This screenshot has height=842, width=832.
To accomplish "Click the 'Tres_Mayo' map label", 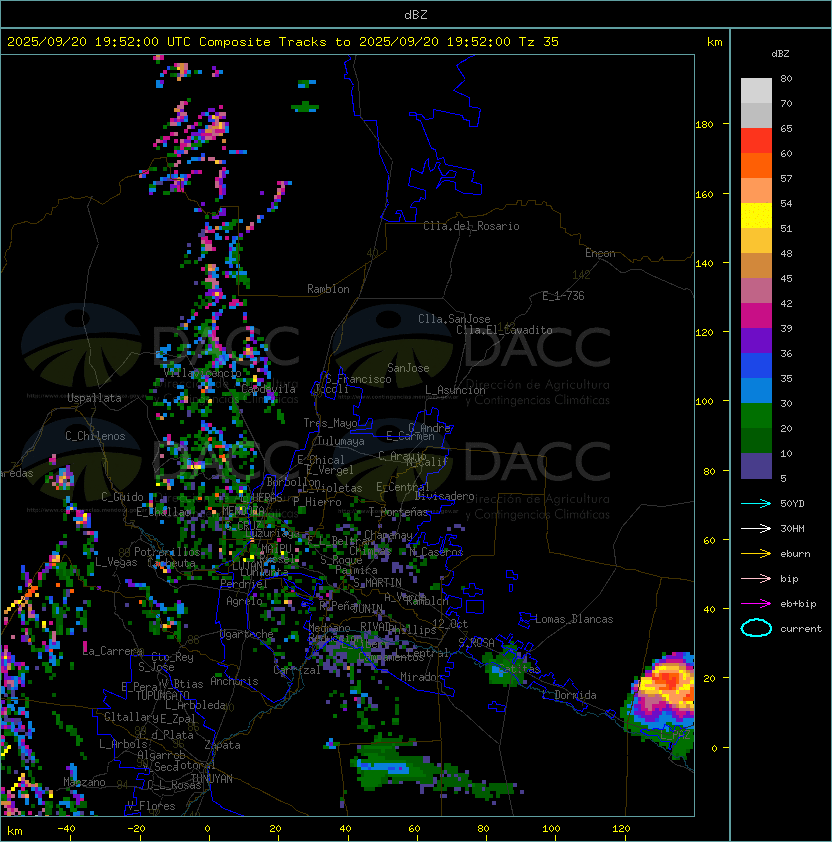I will tap(330, 423).
